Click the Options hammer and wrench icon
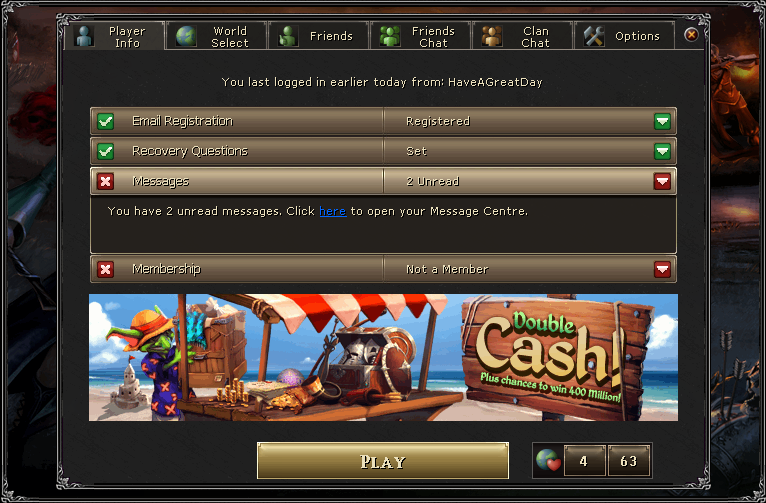Screen dimensions: 766x503 point(594,36)
